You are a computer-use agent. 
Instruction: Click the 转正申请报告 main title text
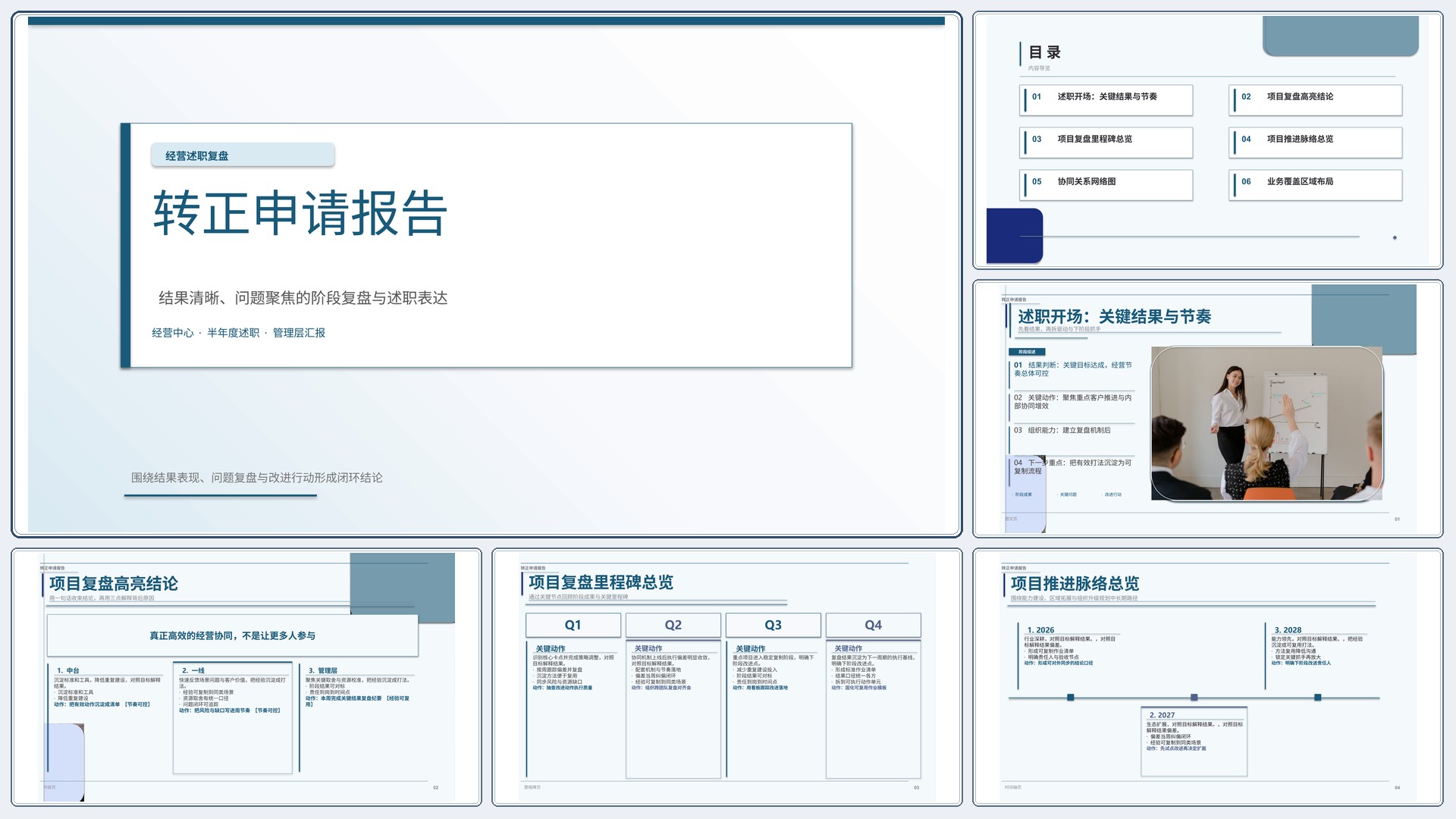(x=300, y=213)
